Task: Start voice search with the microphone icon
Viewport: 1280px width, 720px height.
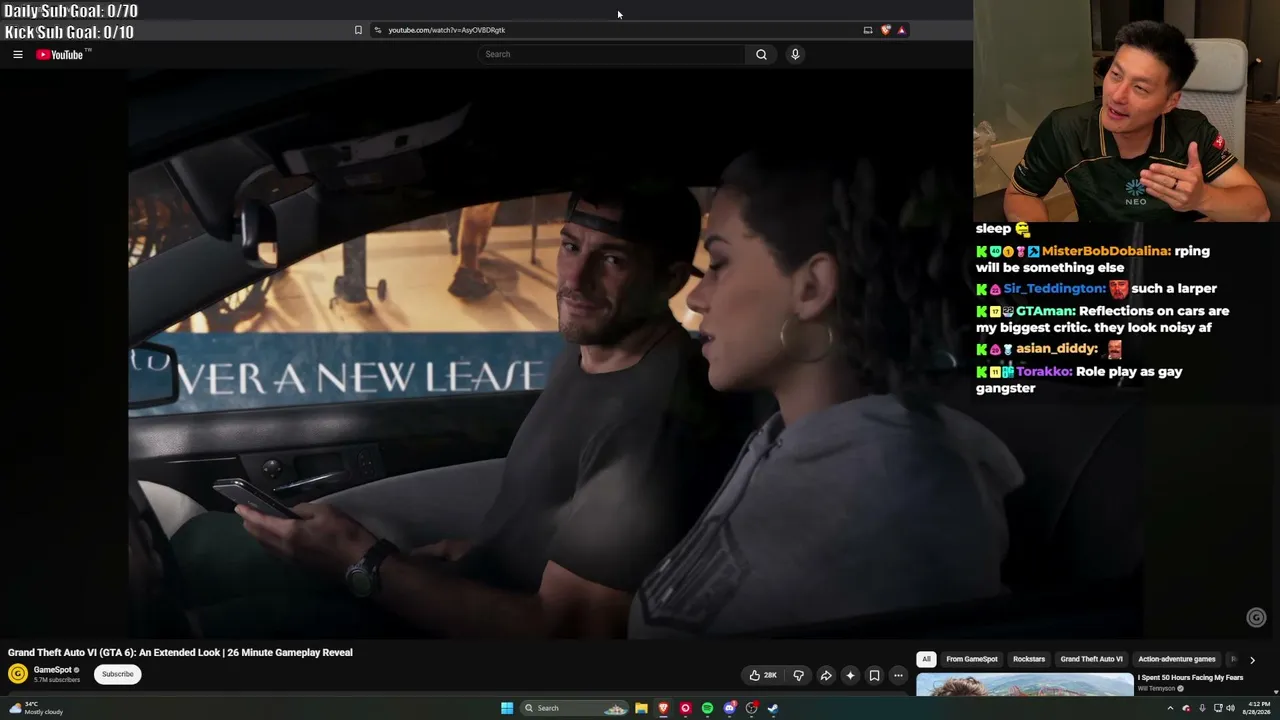Action: 795,54
